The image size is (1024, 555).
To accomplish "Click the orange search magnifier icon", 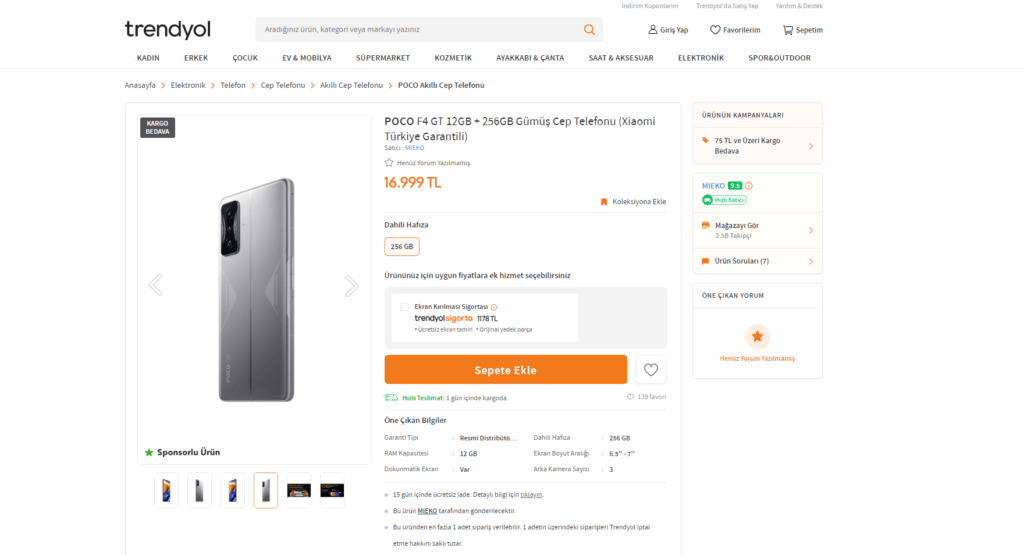I will 590,30.
